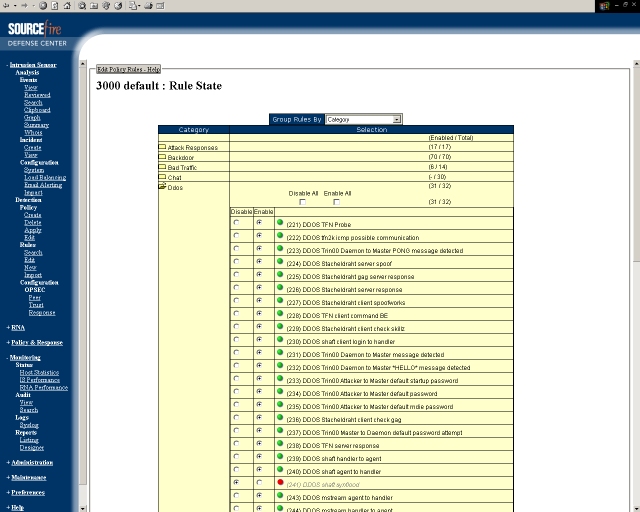Image resolution: width=640 pixels, height=512 pixels.
Task: Open the browser Search pane icon
Action: coord(82,6)
